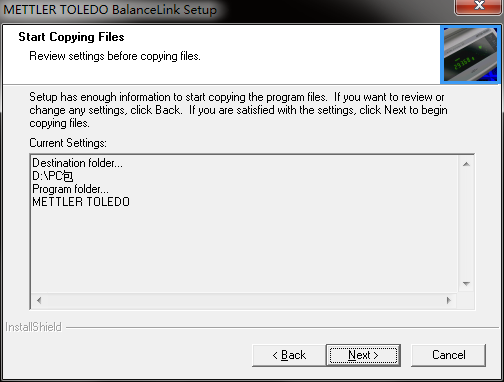Go back with the Back button
Viewport: 504px width, 382px height.
[x=289, y=355]
